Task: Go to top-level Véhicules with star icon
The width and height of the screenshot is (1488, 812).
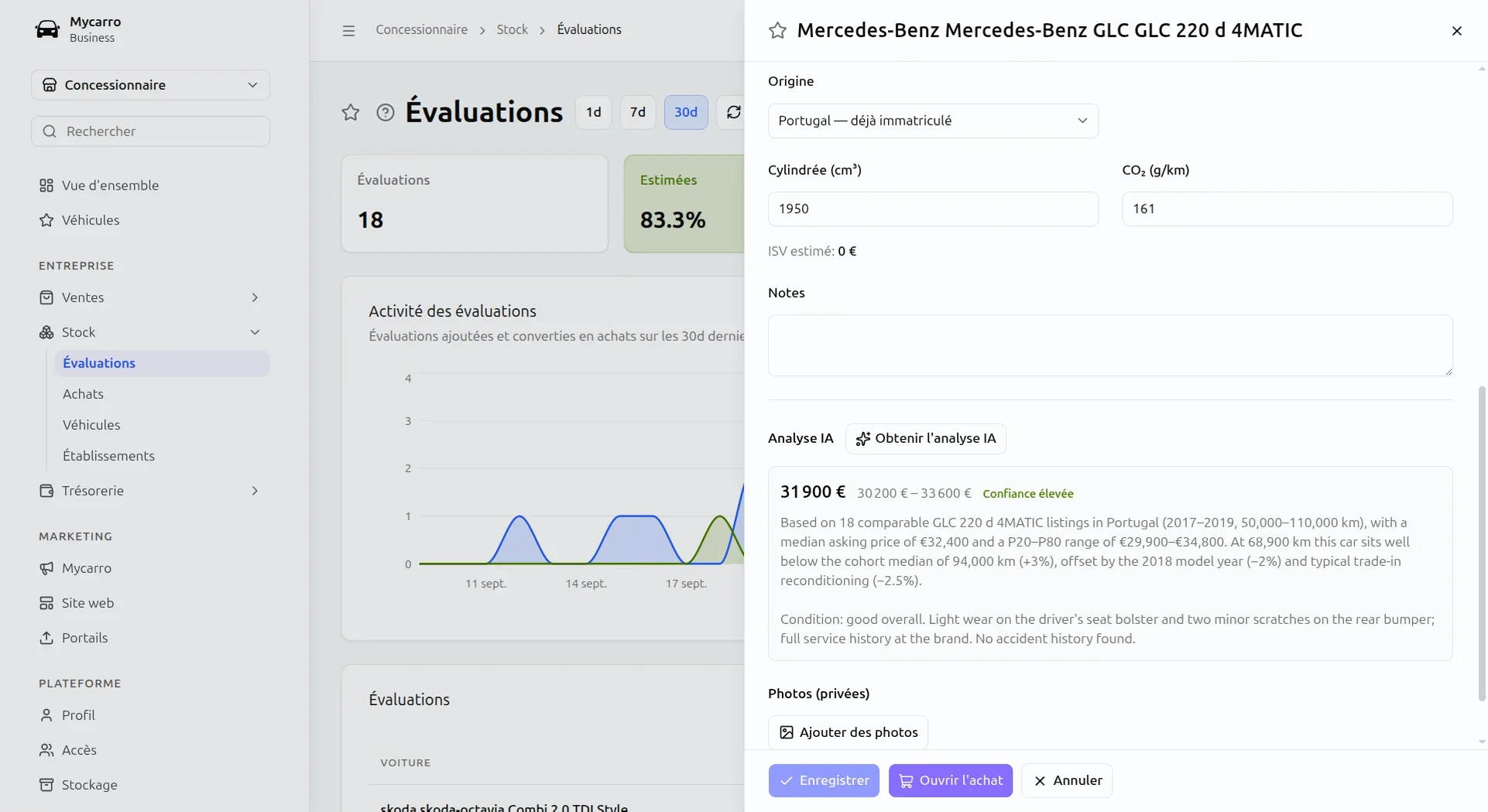Action: (150, 220)
